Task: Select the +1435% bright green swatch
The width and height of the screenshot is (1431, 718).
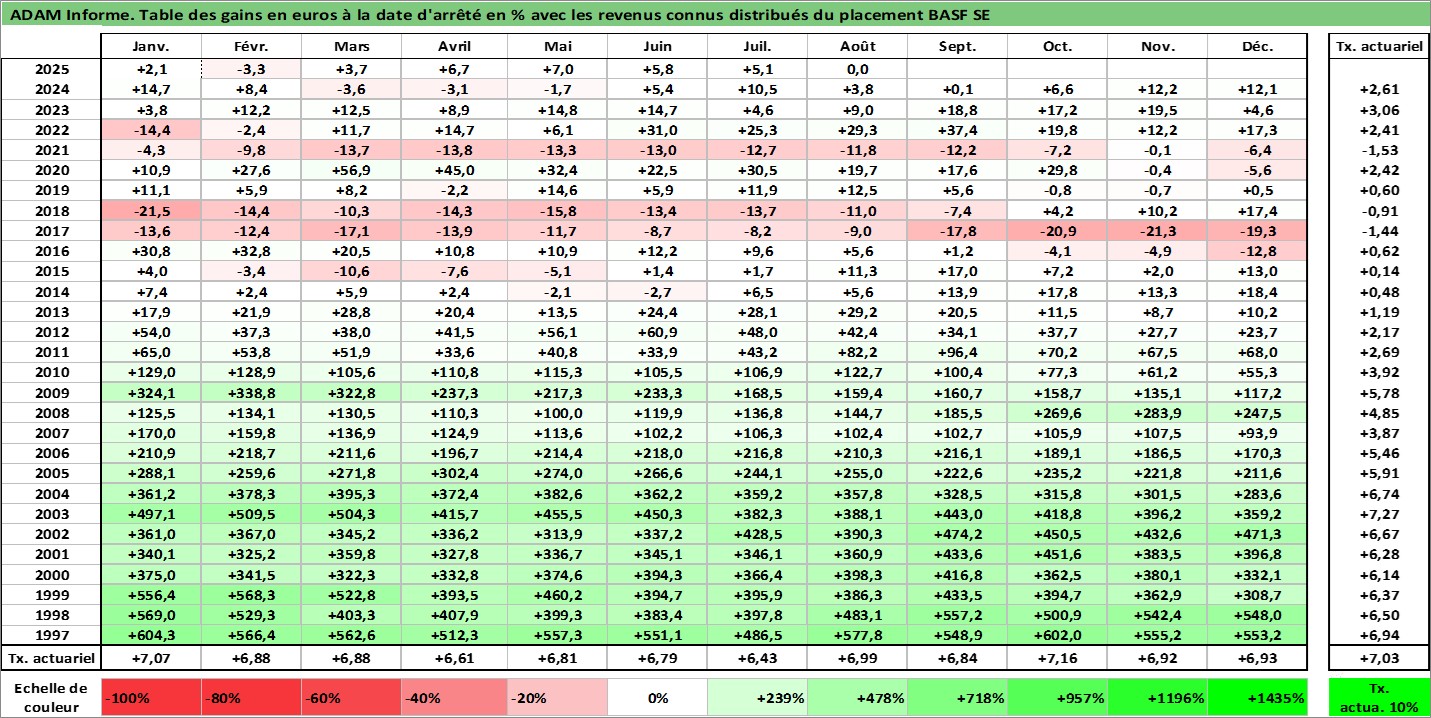Action: tap(1258, 698)
